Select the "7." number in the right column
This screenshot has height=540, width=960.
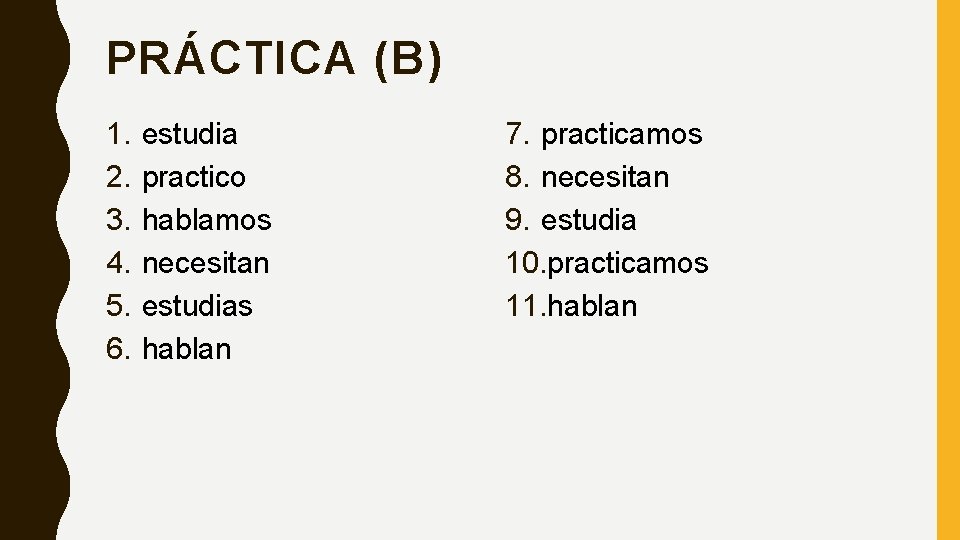[x=517, y=134]
